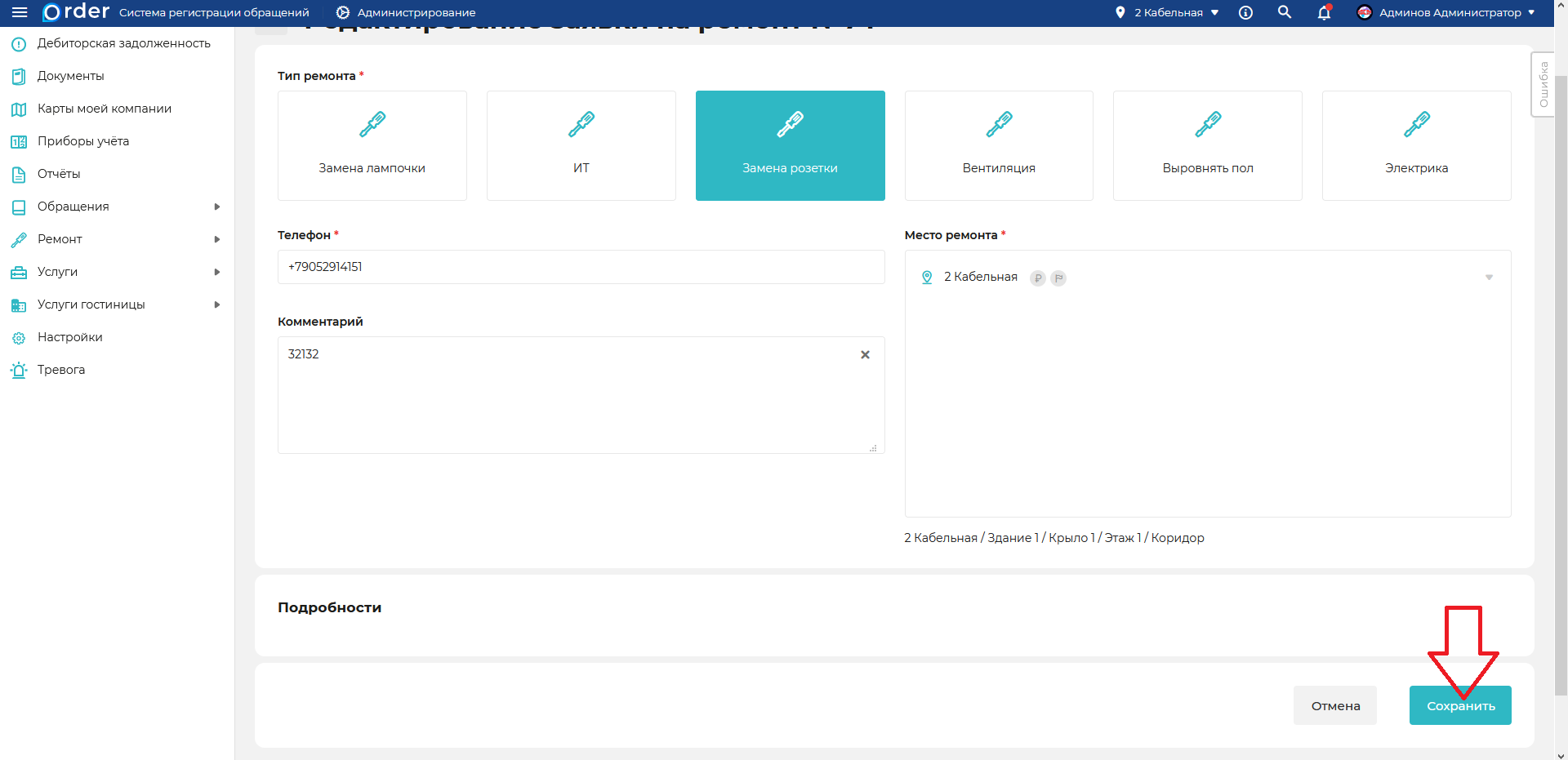Open the Ошибка side tab
Viewport: 1568px width, 760px height.
coord(1543,85)
